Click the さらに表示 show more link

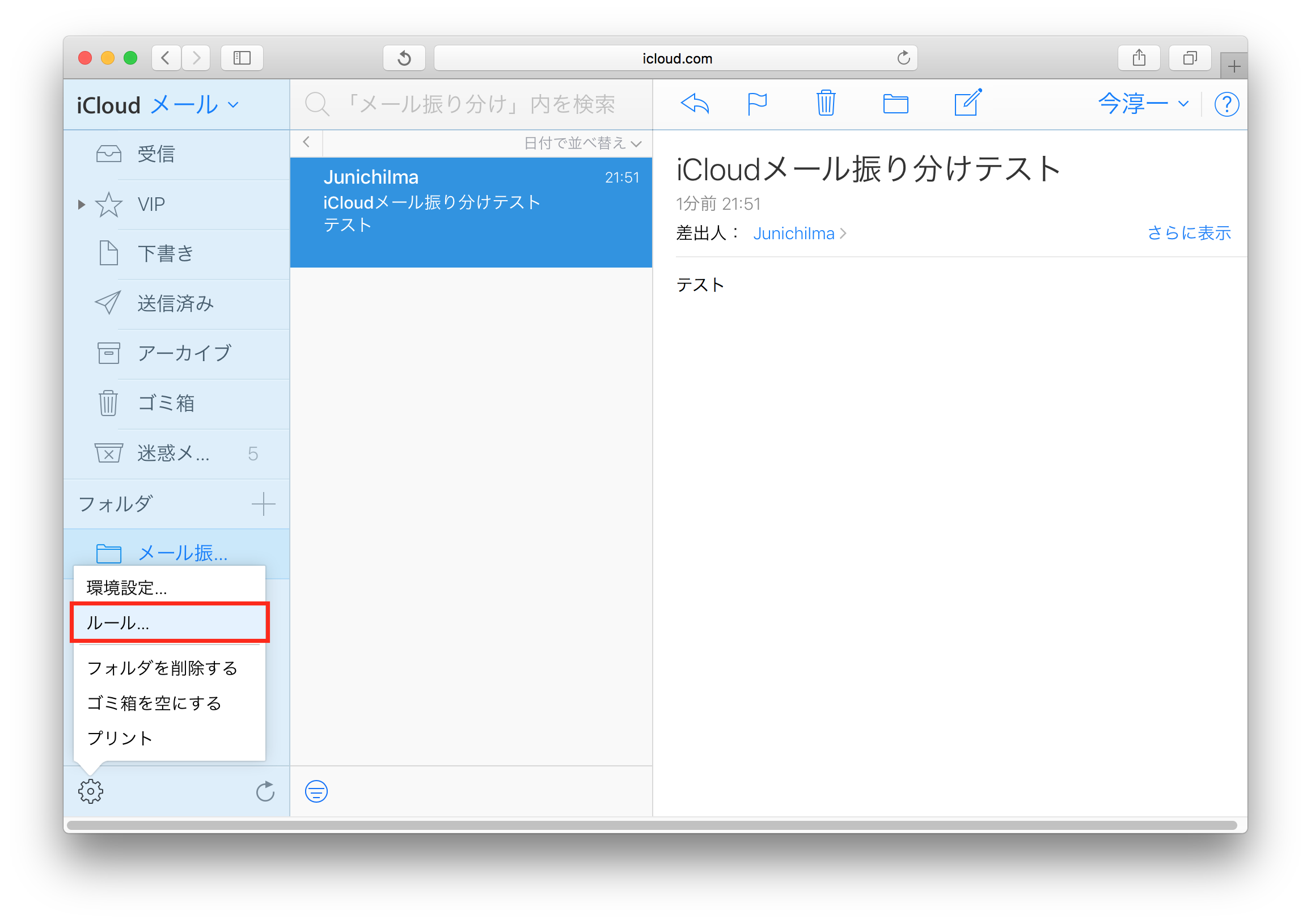point(1190,234)
